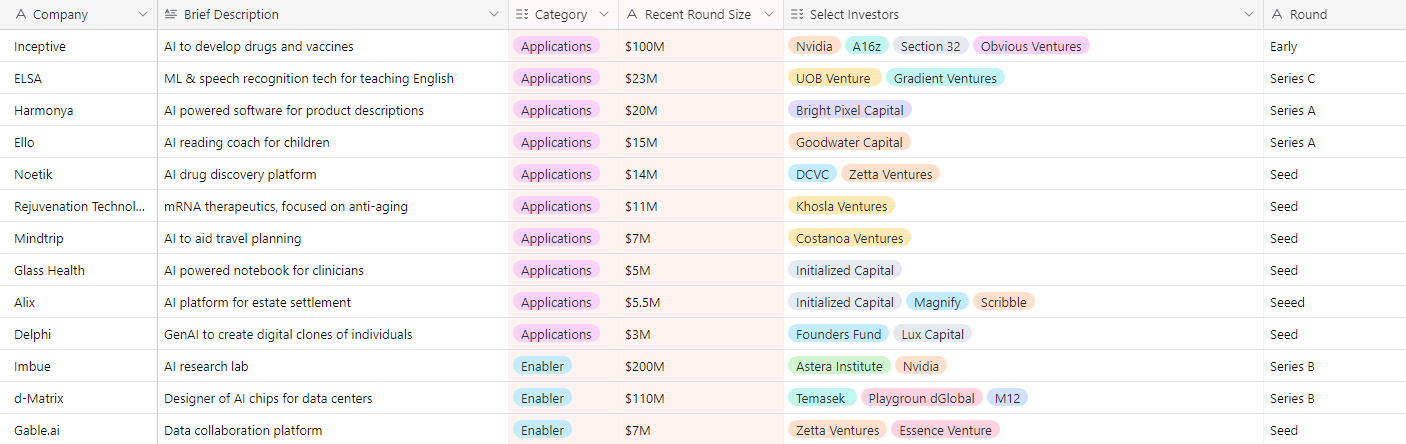Screen dimensions: 1406x444
Task: Click the Select Investors multi-select icon
Action: (797, 15)
